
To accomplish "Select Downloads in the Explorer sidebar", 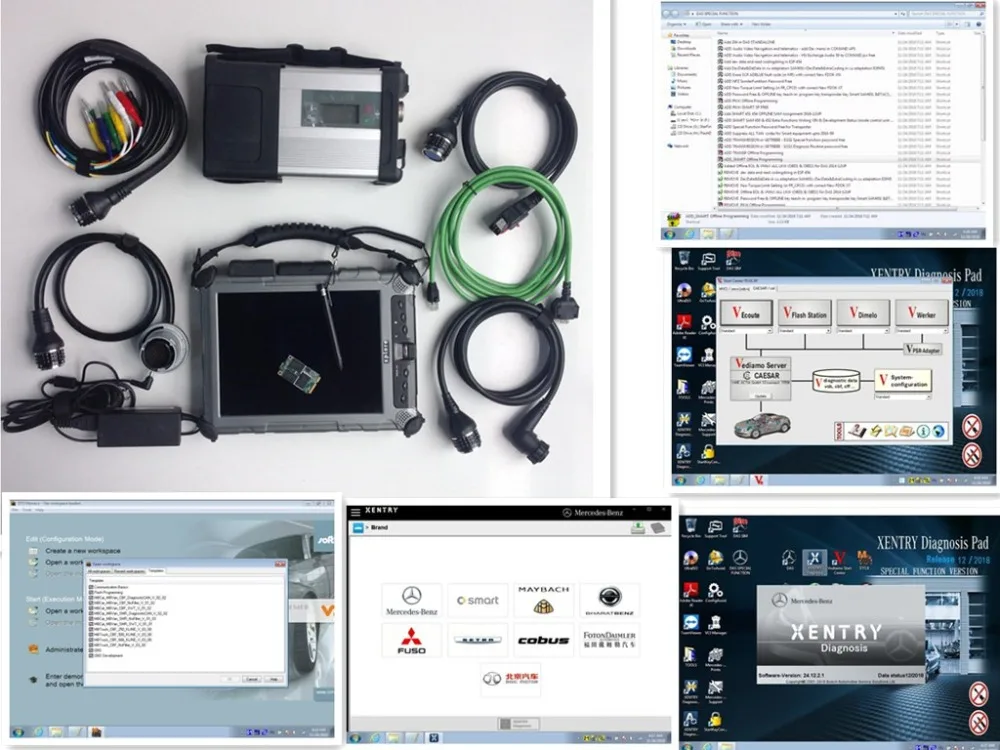I will pos(686,48).
